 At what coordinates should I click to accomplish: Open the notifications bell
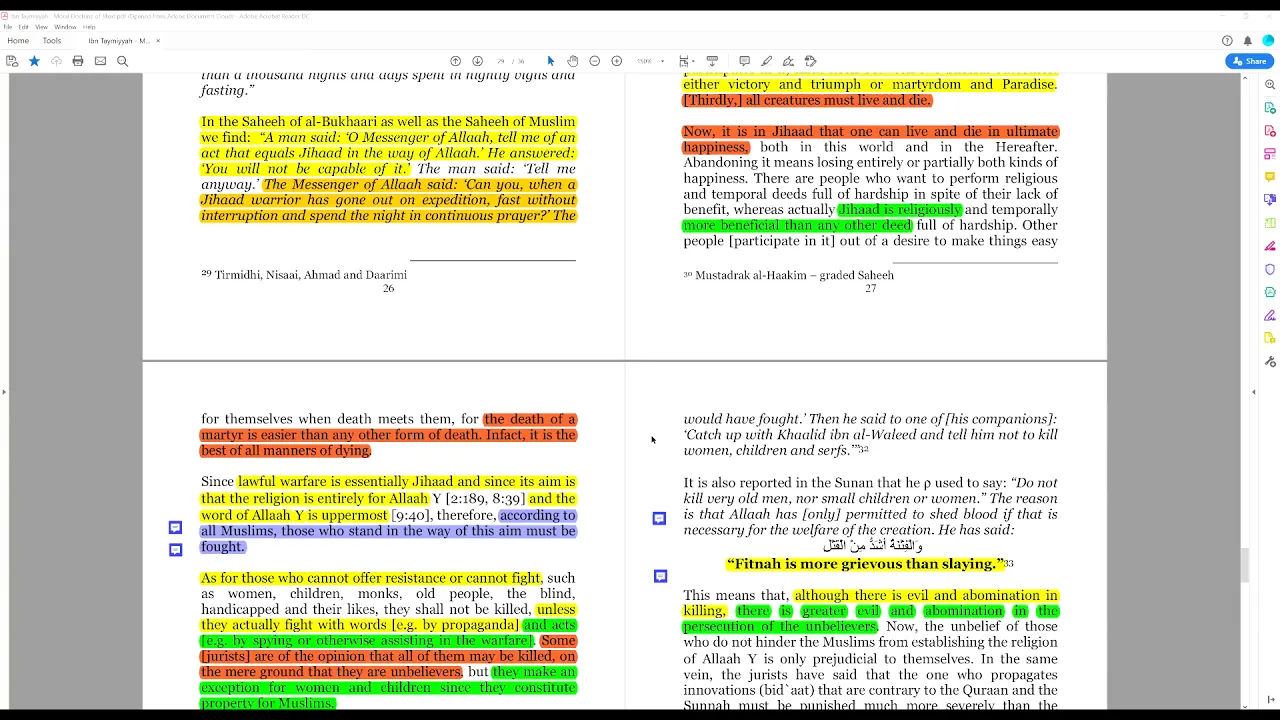1248,41
